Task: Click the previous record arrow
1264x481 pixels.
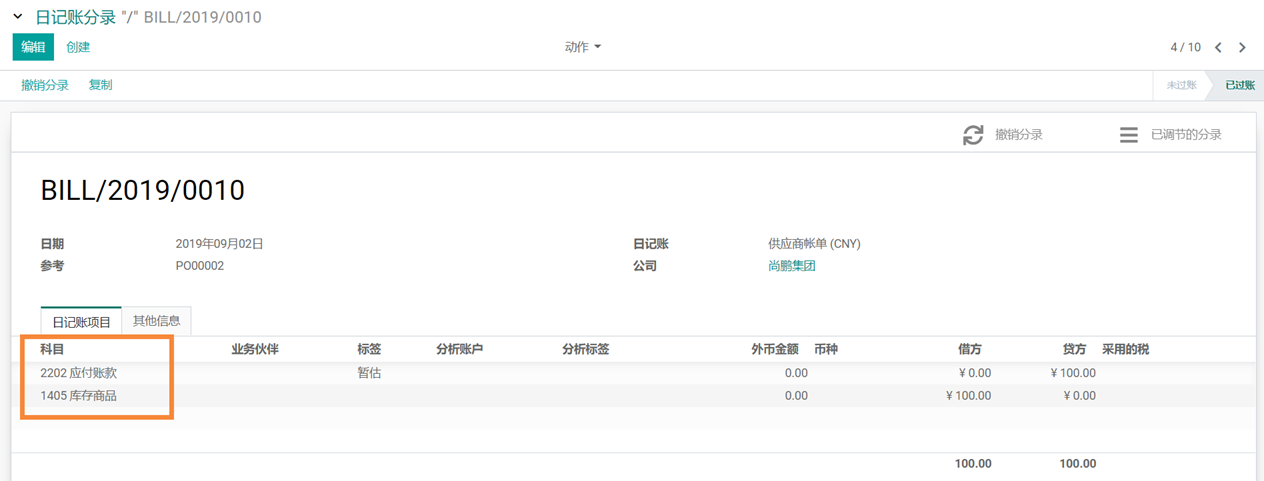Action: tap(1218, 47)
